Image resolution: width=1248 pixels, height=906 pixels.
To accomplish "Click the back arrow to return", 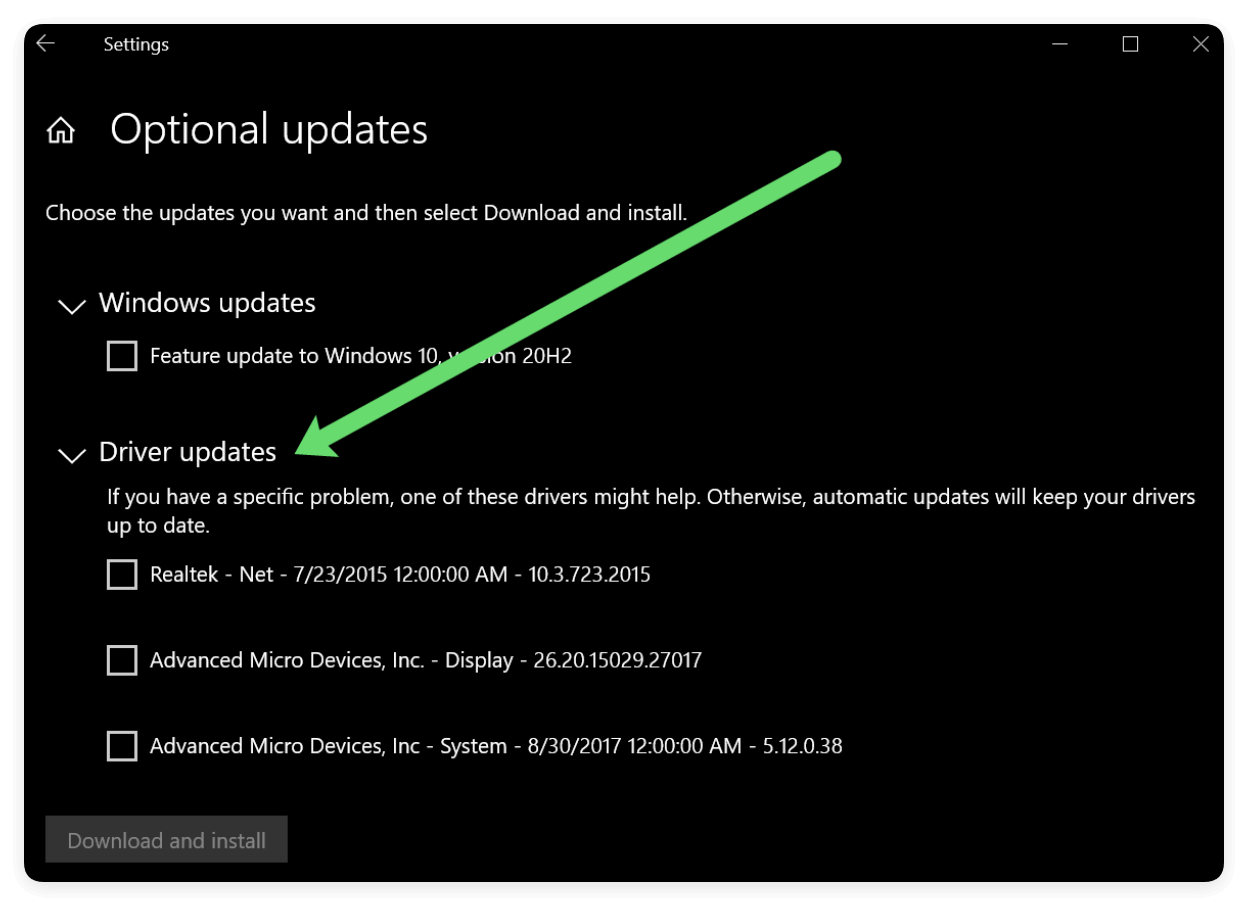I will point(44,43).
